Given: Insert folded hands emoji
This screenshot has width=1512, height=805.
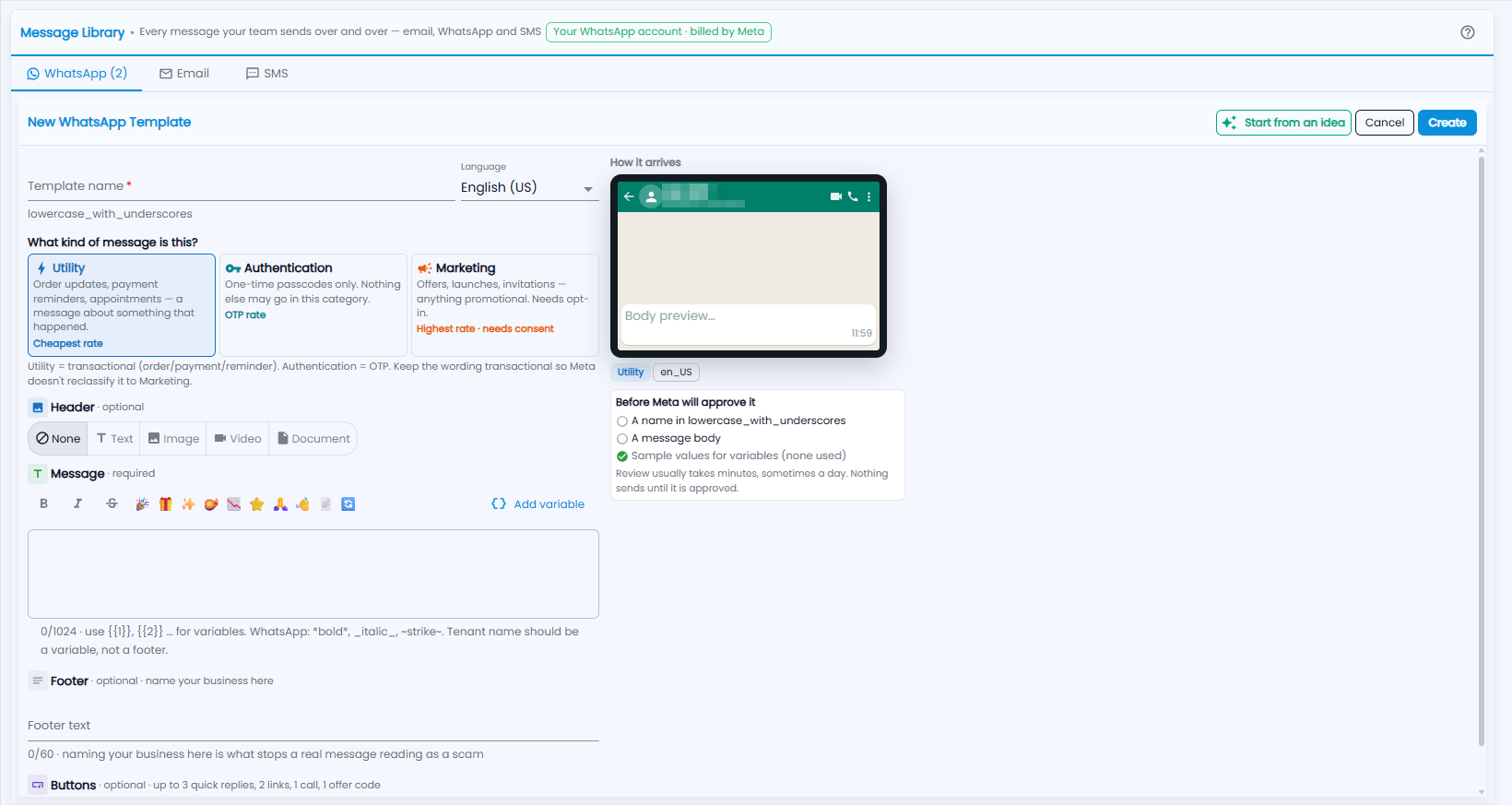Looking at the screenshot, I should click(x=280, y=504).
